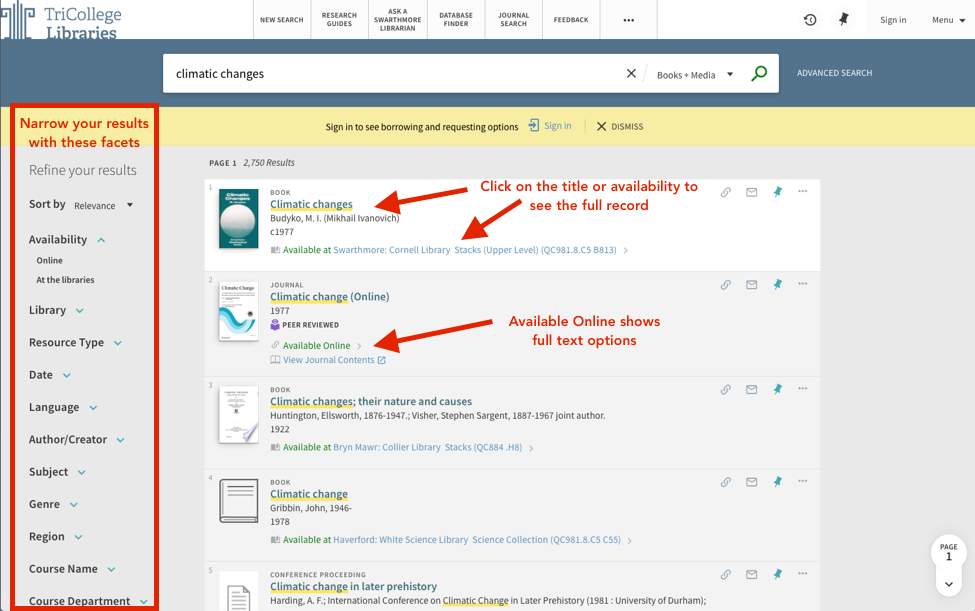Open the Menu dropdown at top right
Viewport: 975px width, 611px height.
pyautogui.click(x=948, y=20)
